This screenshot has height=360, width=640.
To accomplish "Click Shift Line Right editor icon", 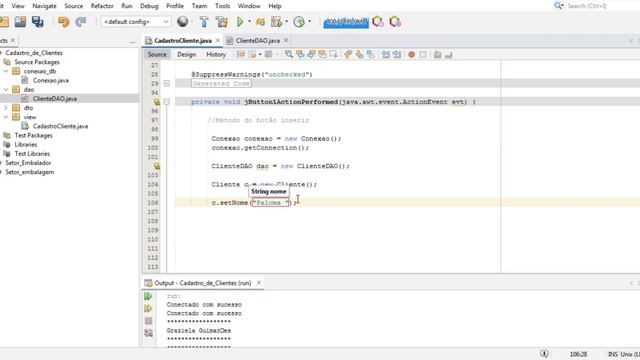I will pos(396,54).
